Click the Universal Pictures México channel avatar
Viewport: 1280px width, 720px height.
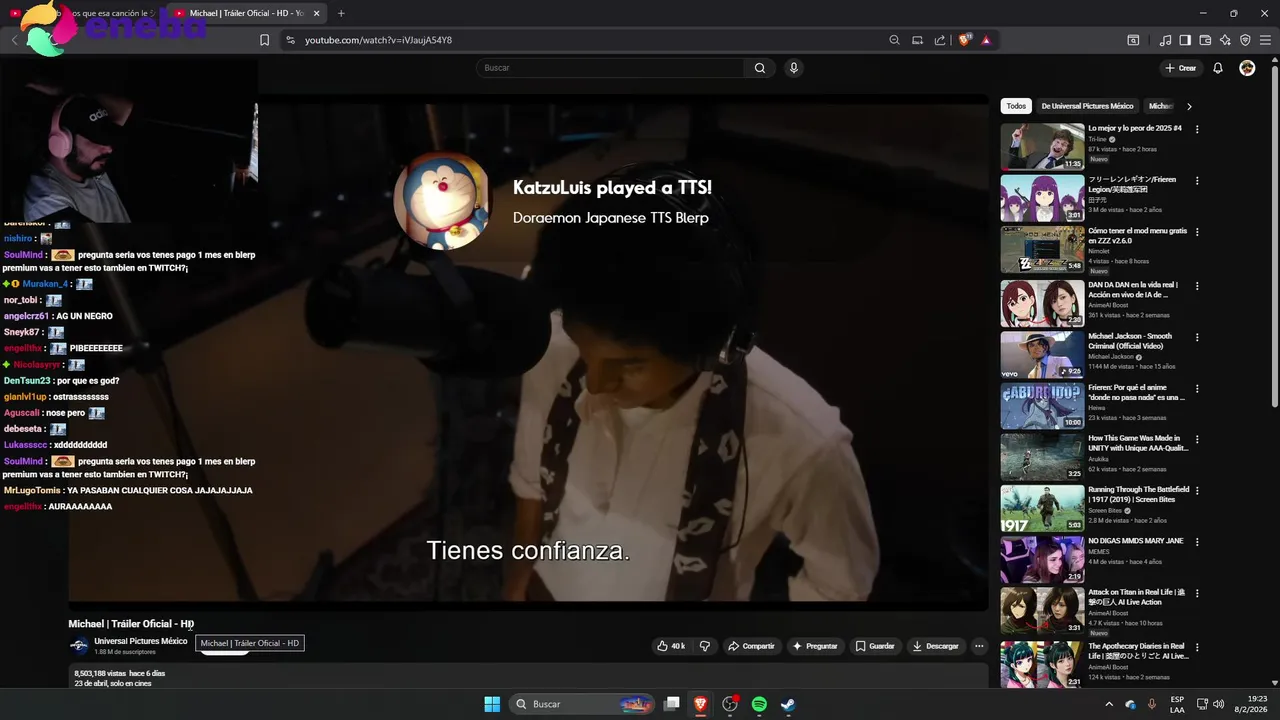pyautogui.click(x=79, y=646)
